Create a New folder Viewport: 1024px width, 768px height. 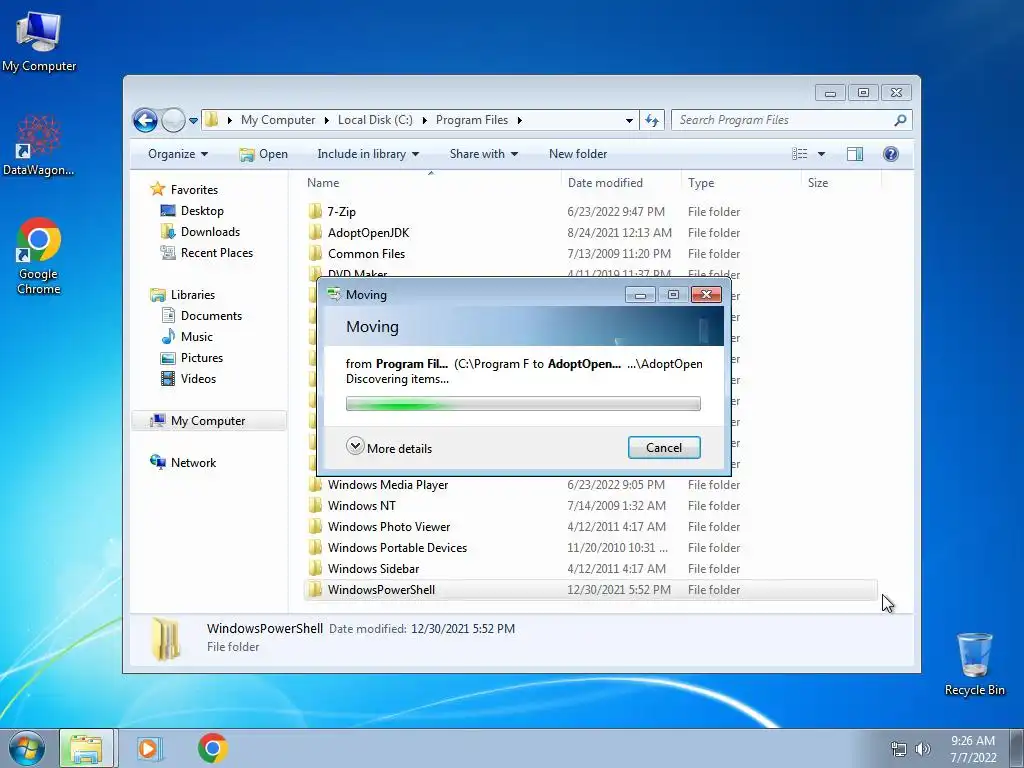pyautogui.click(x=578, y=154)
